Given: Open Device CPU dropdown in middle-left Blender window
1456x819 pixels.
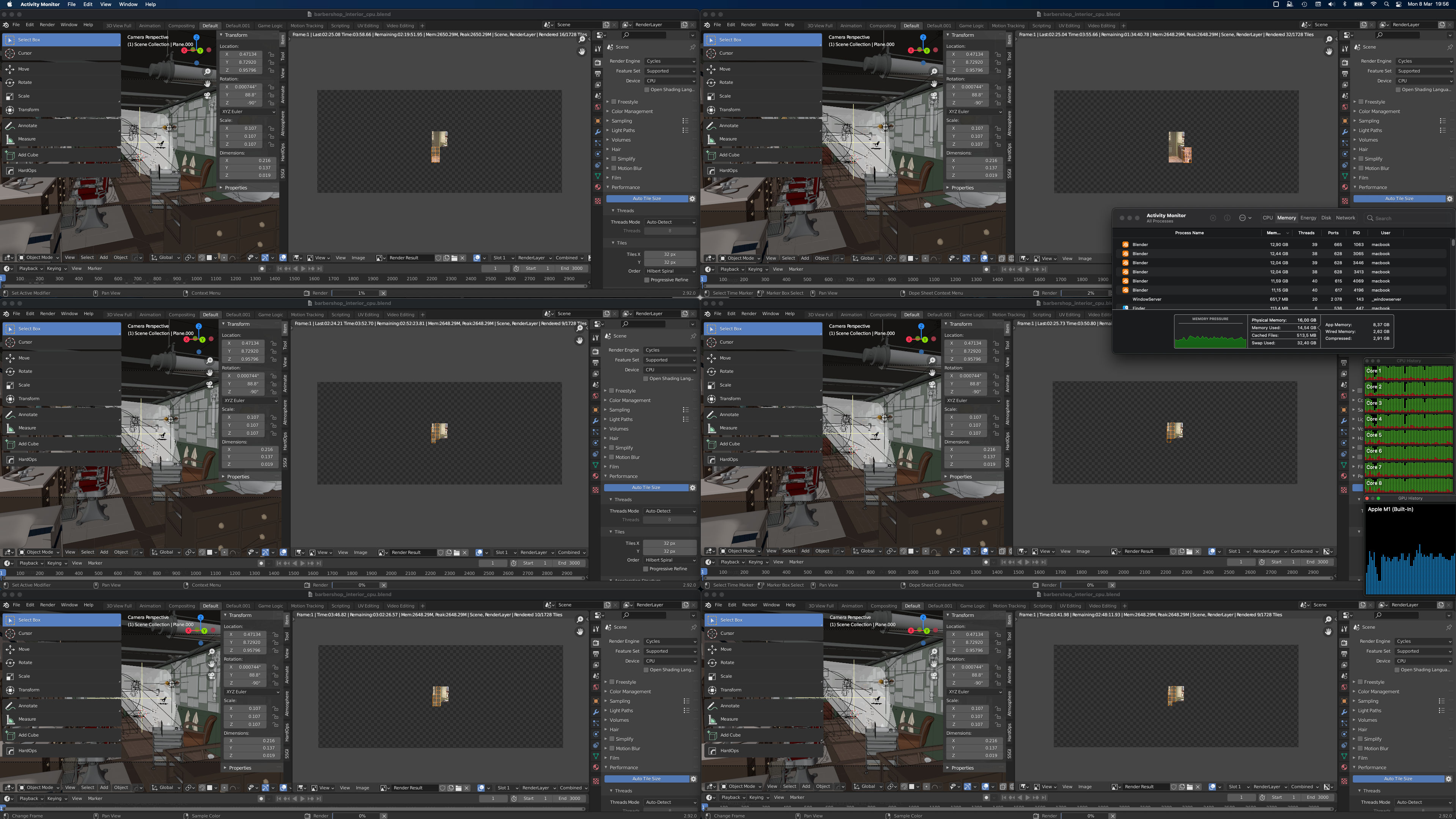Looking at the screenshot, I should click(669, 370).
